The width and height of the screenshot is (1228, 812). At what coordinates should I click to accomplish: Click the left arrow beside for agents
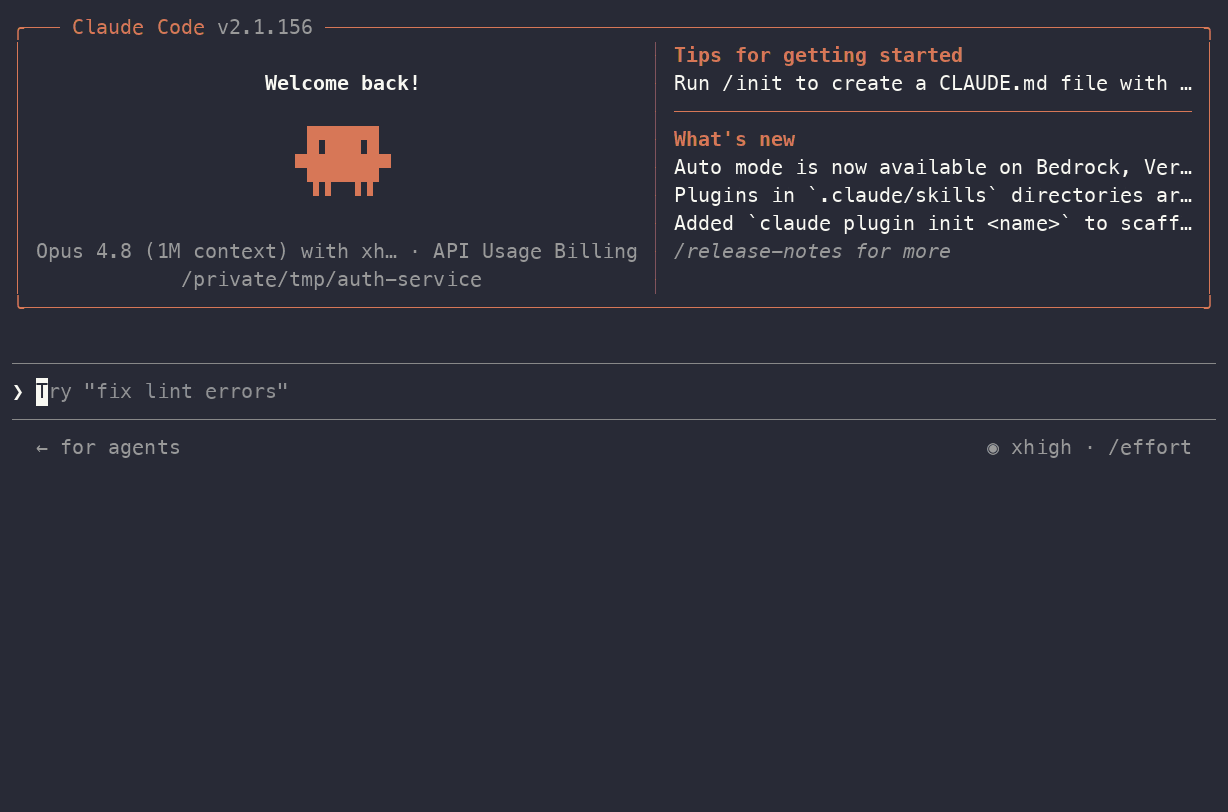[42, 447]
